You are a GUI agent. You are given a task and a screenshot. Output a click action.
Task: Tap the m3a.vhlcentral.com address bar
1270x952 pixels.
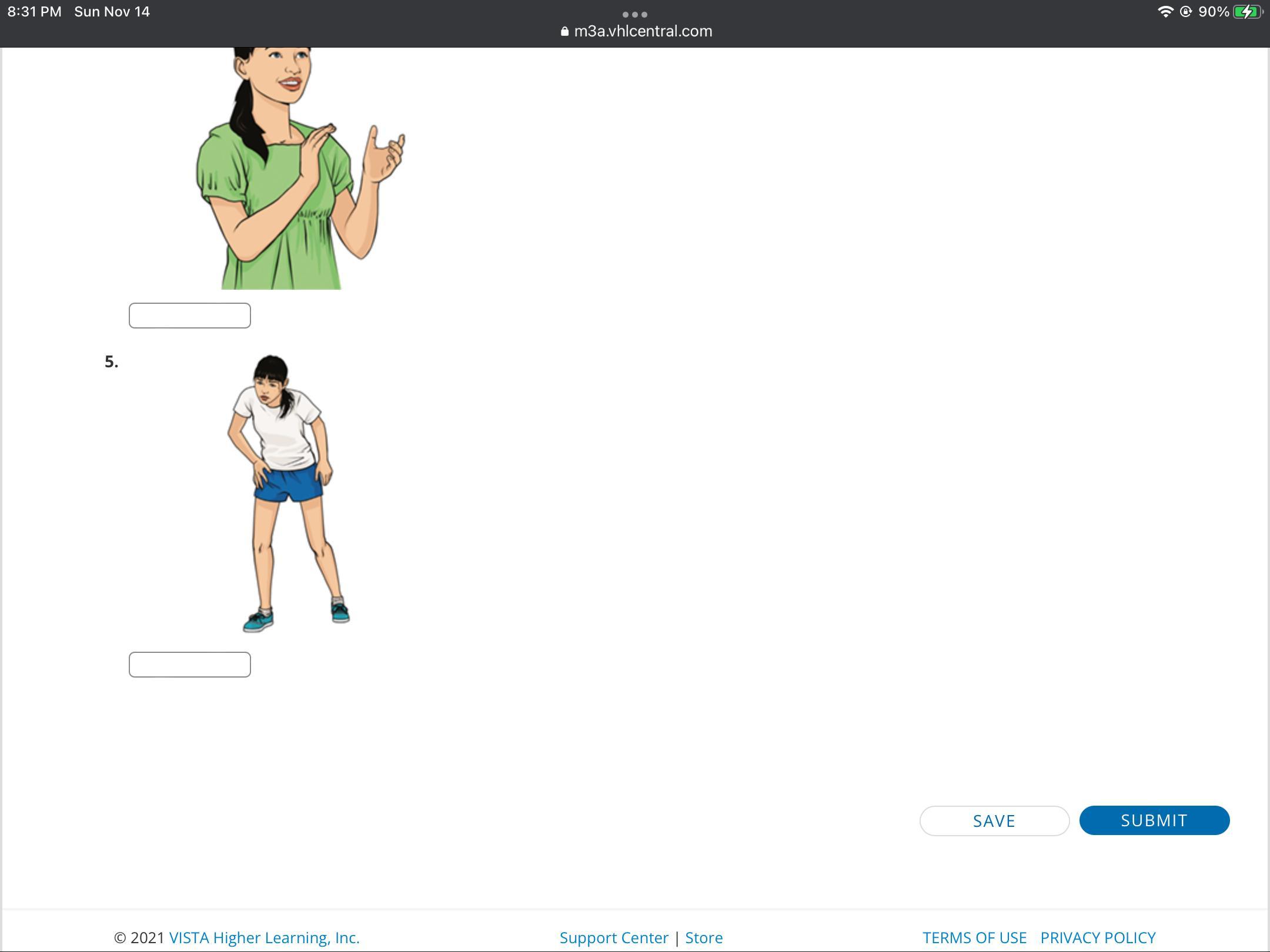point(643,31)
